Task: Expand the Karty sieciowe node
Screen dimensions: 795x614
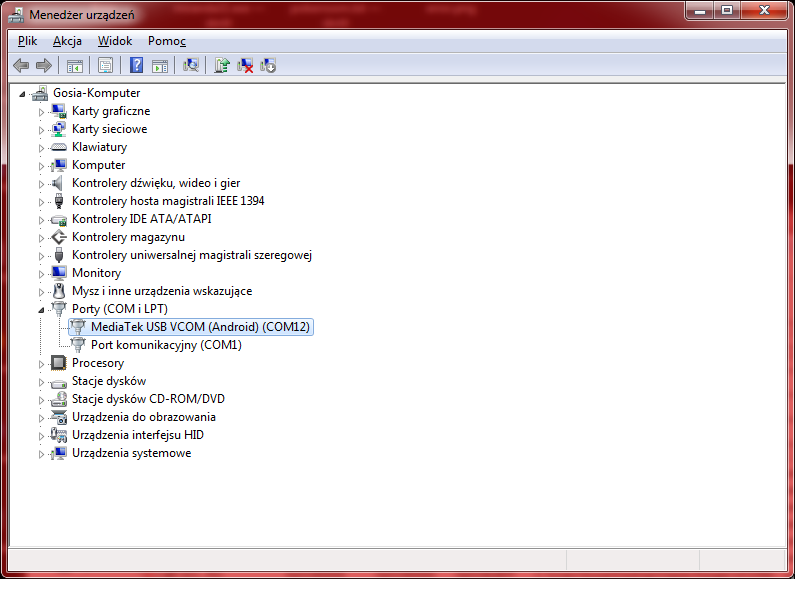Action: pos(42,129)
